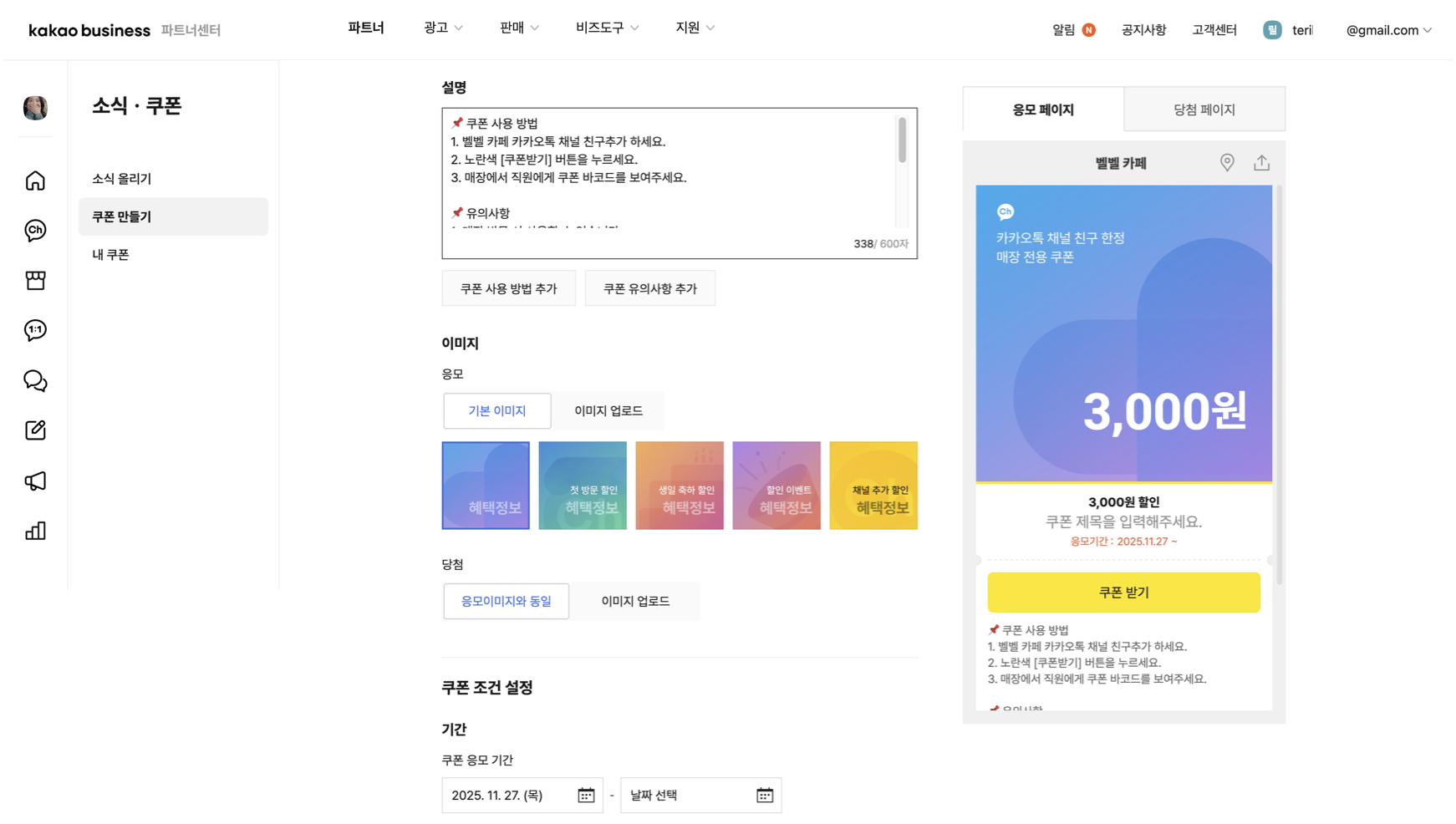1456x824 pixels.
Task: Switch to the 당첨 페이지 tab
Action: point(1204,109)
